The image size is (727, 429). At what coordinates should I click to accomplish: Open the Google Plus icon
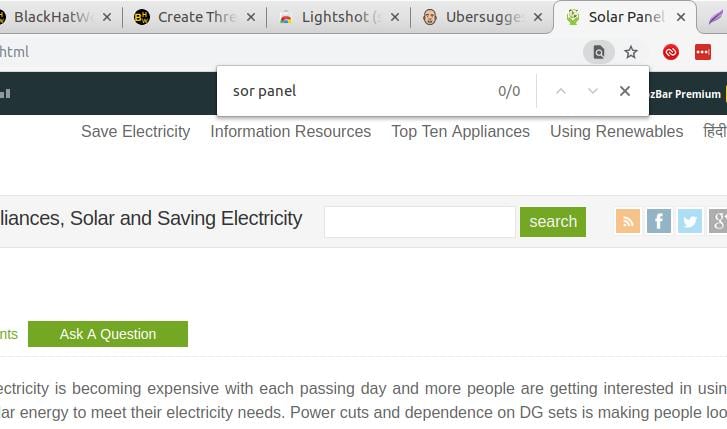pos(718,221)
